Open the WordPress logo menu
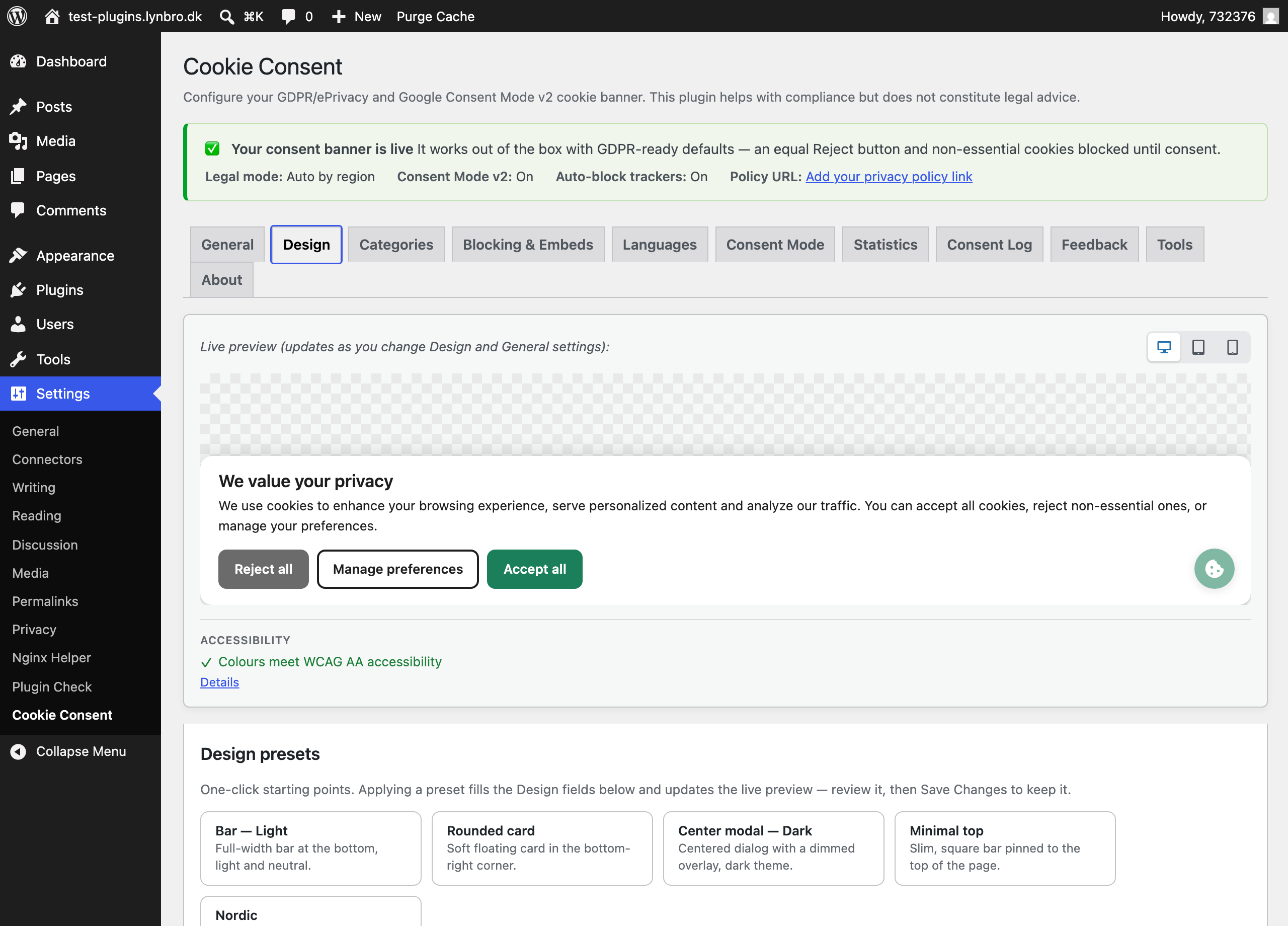The width and height of the screenshot is (1288, 926). (x=18, y=16)
